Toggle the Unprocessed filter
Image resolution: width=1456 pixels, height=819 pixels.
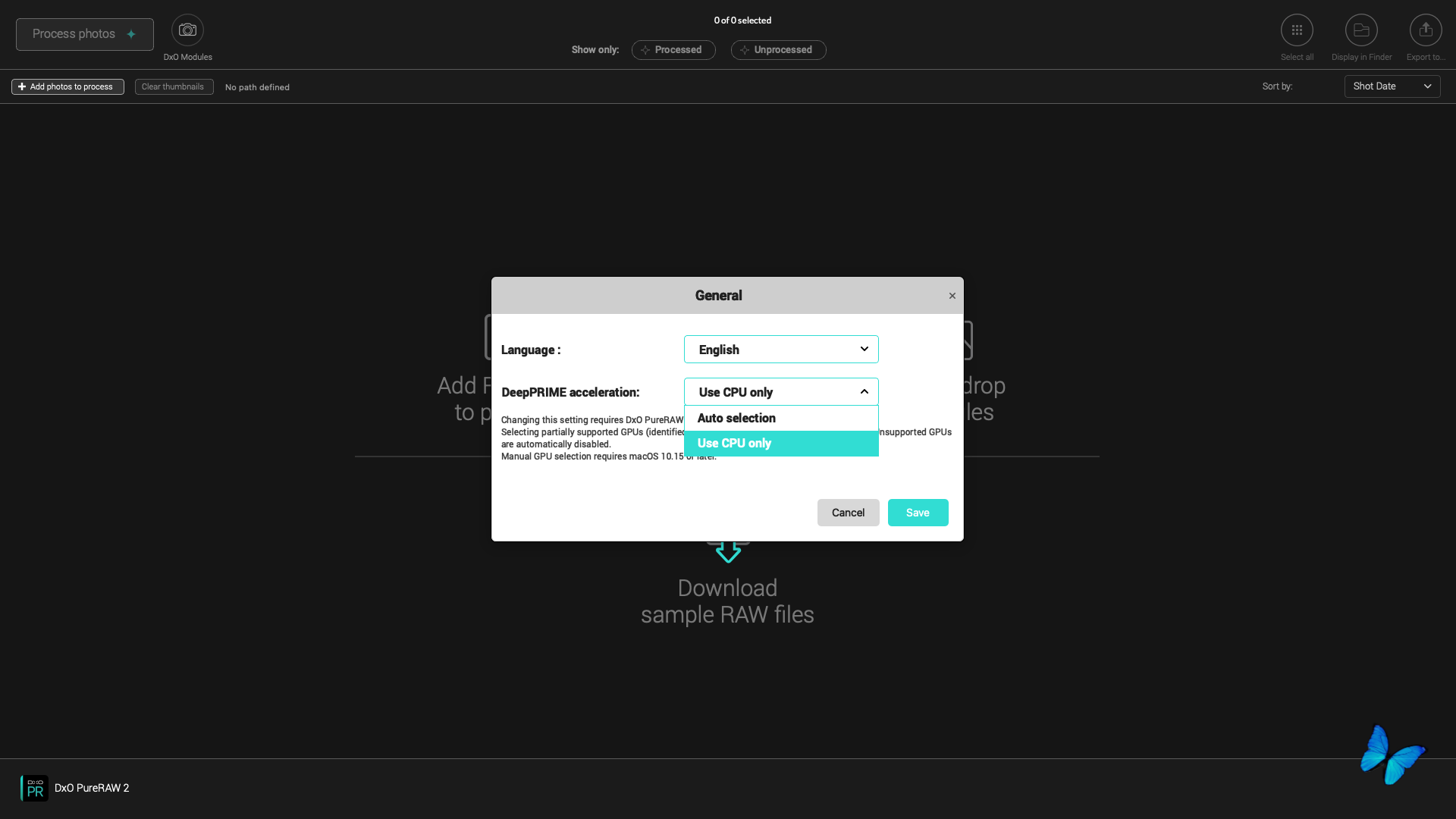click(x=778, y=50)
